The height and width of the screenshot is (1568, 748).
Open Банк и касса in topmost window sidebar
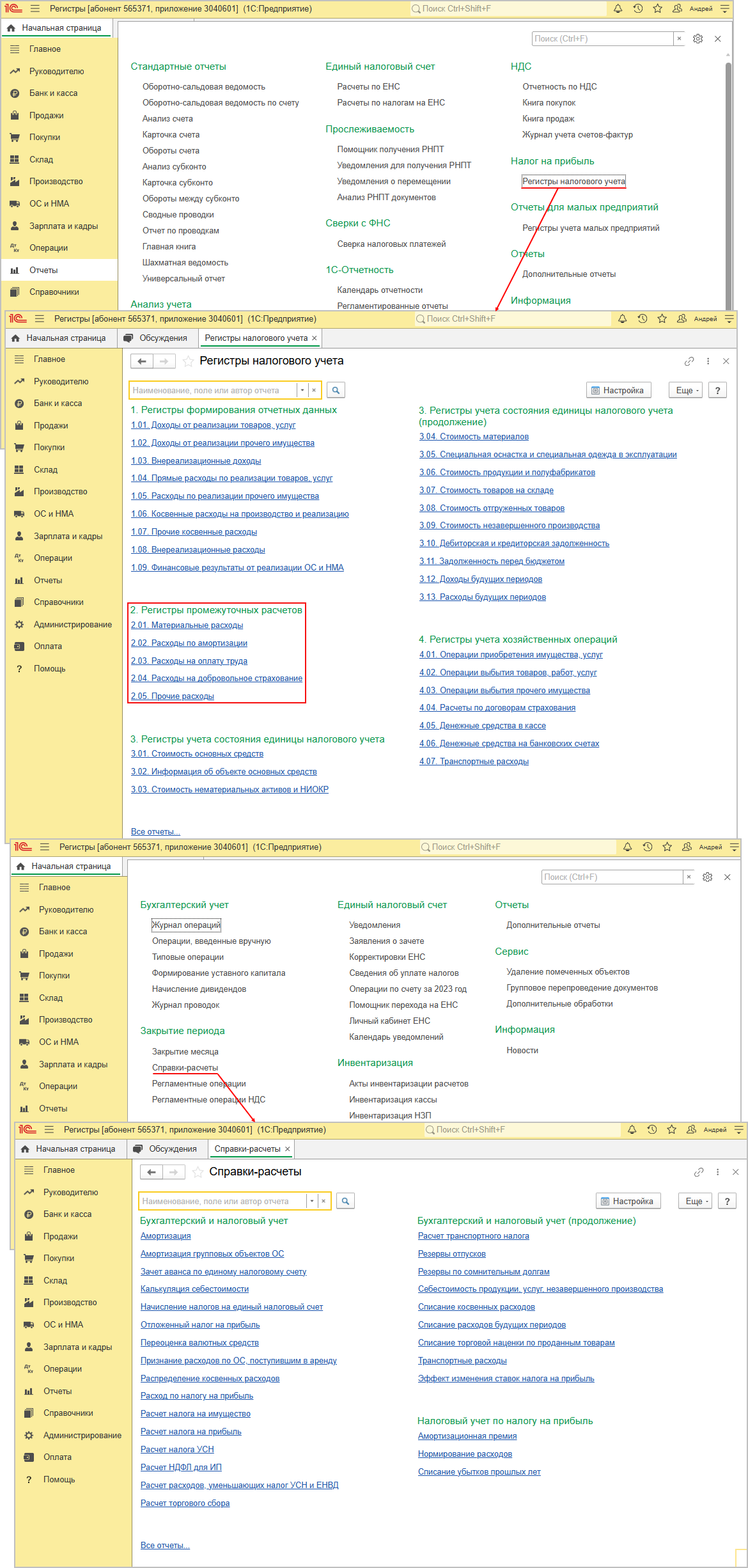click(x=59, y=93)
